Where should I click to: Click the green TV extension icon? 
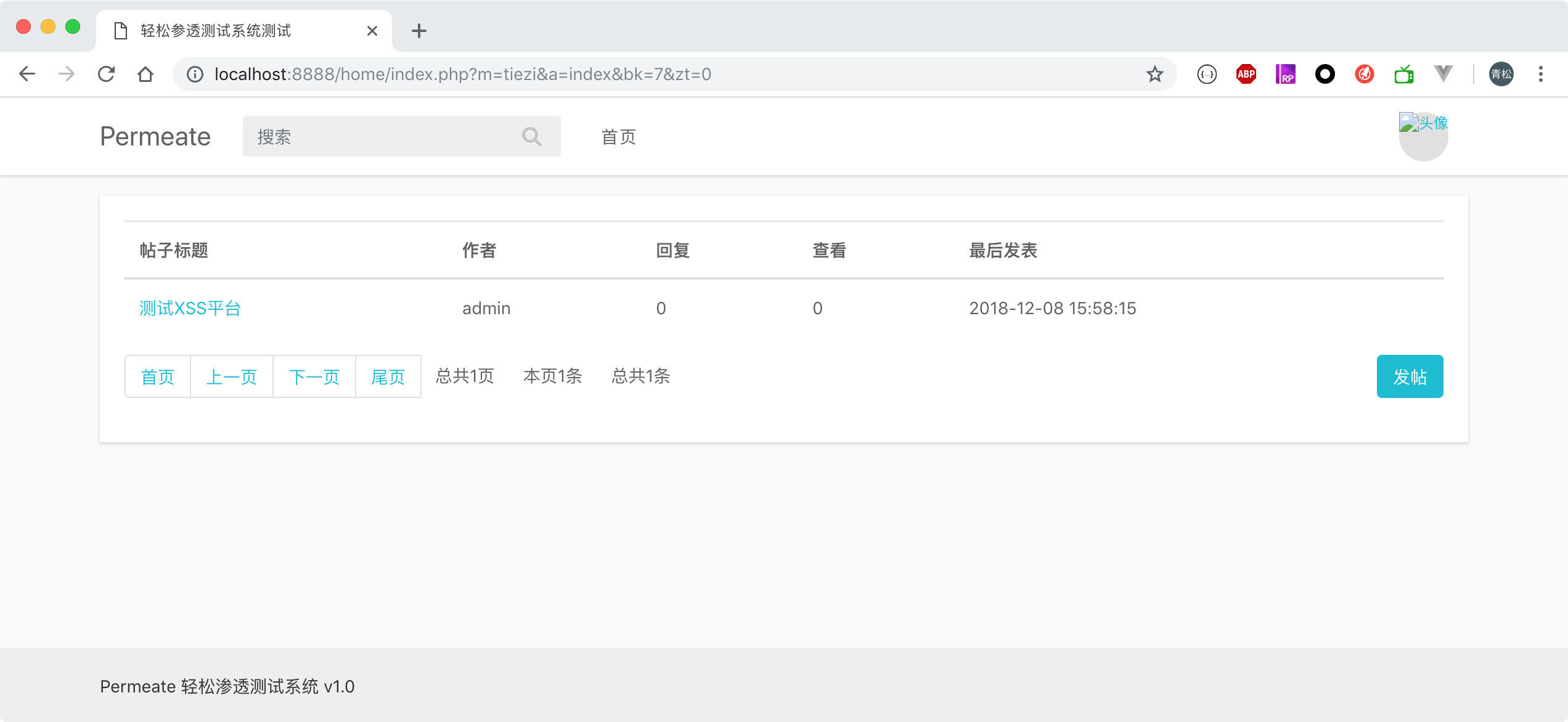tap(1403, 74)
